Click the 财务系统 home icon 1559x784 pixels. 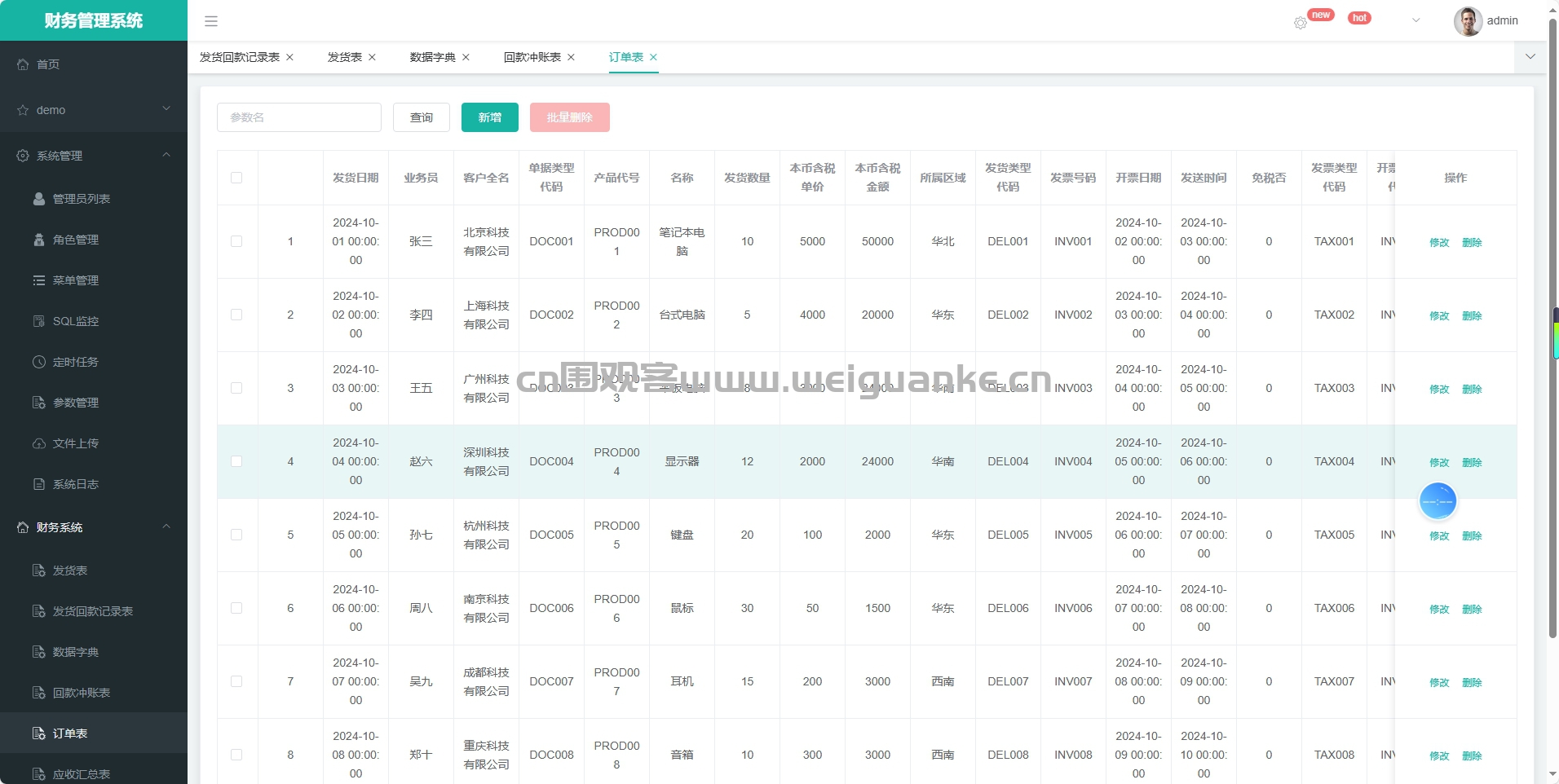[23, 527]
